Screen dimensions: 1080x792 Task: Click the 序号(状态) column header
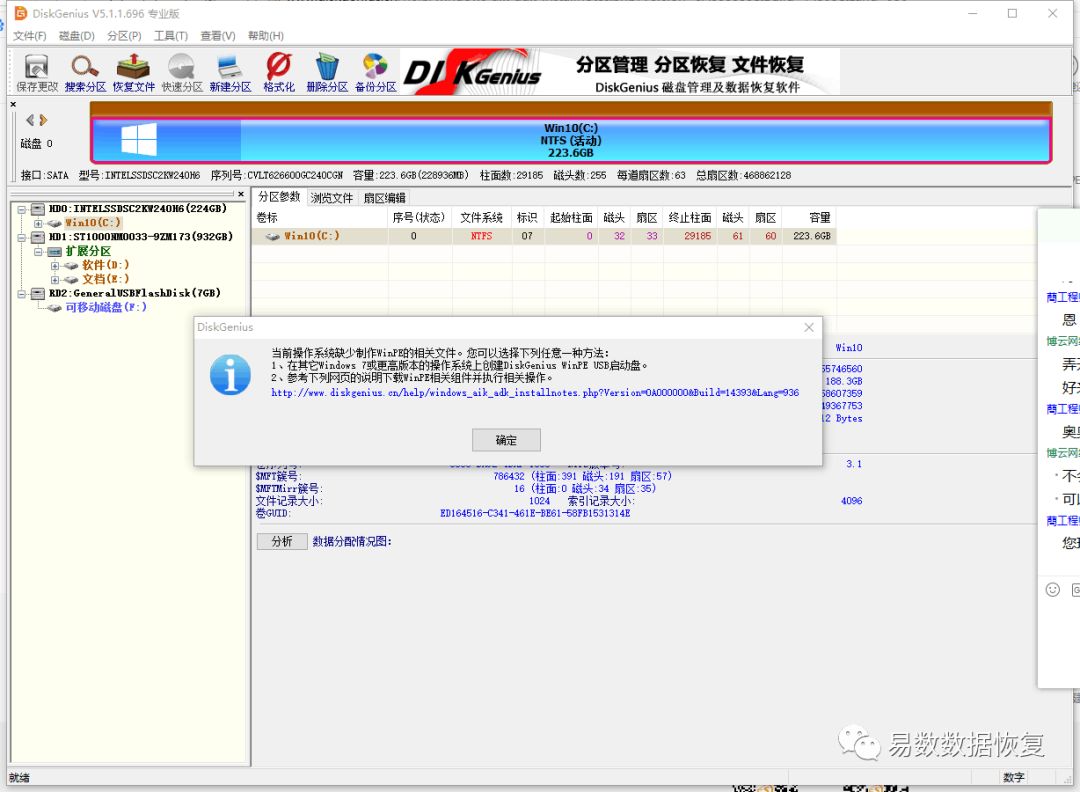[x=419, y=218]
